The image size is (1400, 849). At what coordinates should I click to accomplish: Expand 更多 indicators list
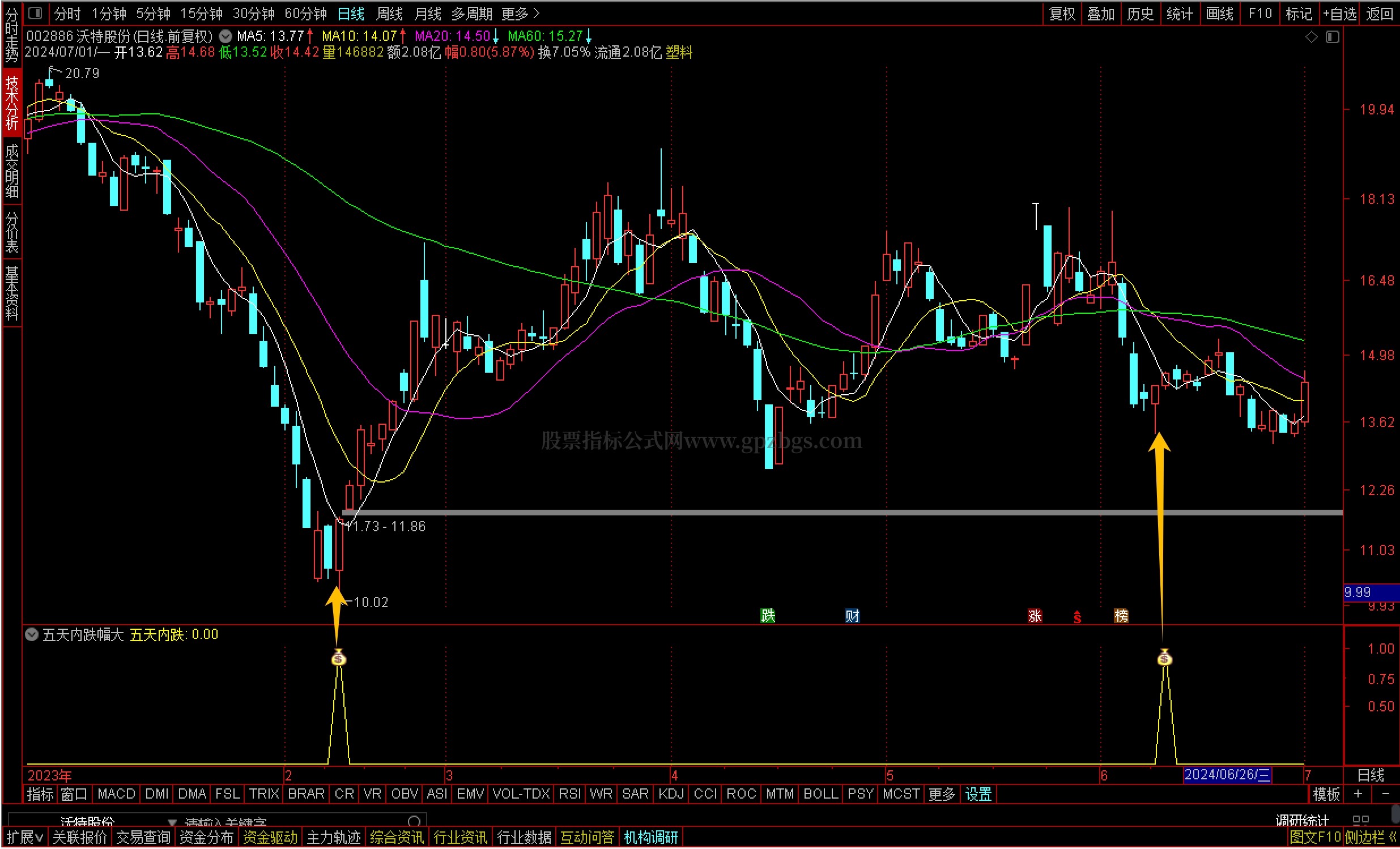[942, 795]
